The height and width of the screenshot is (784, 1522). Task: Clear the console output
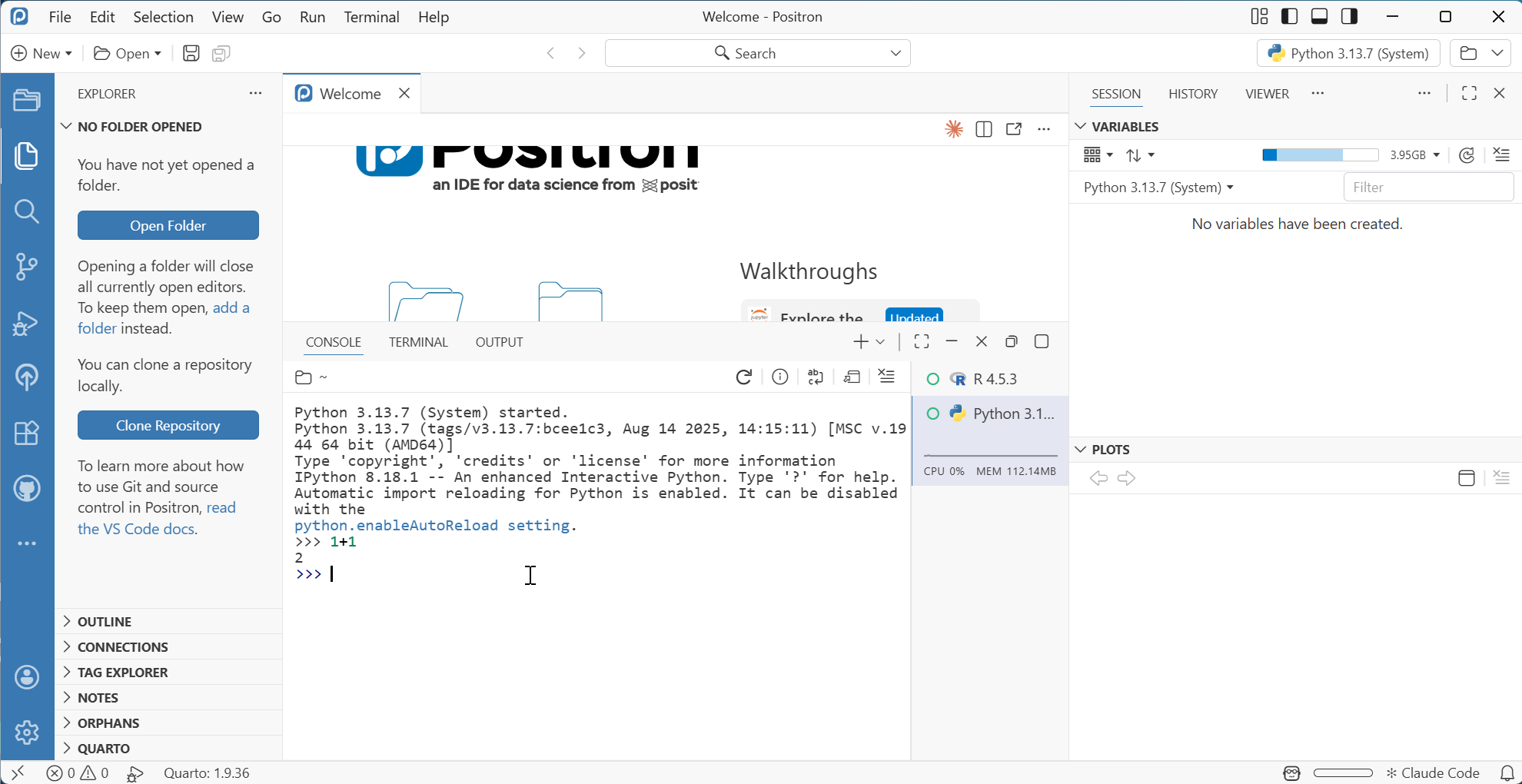click(x=887, y=377)
